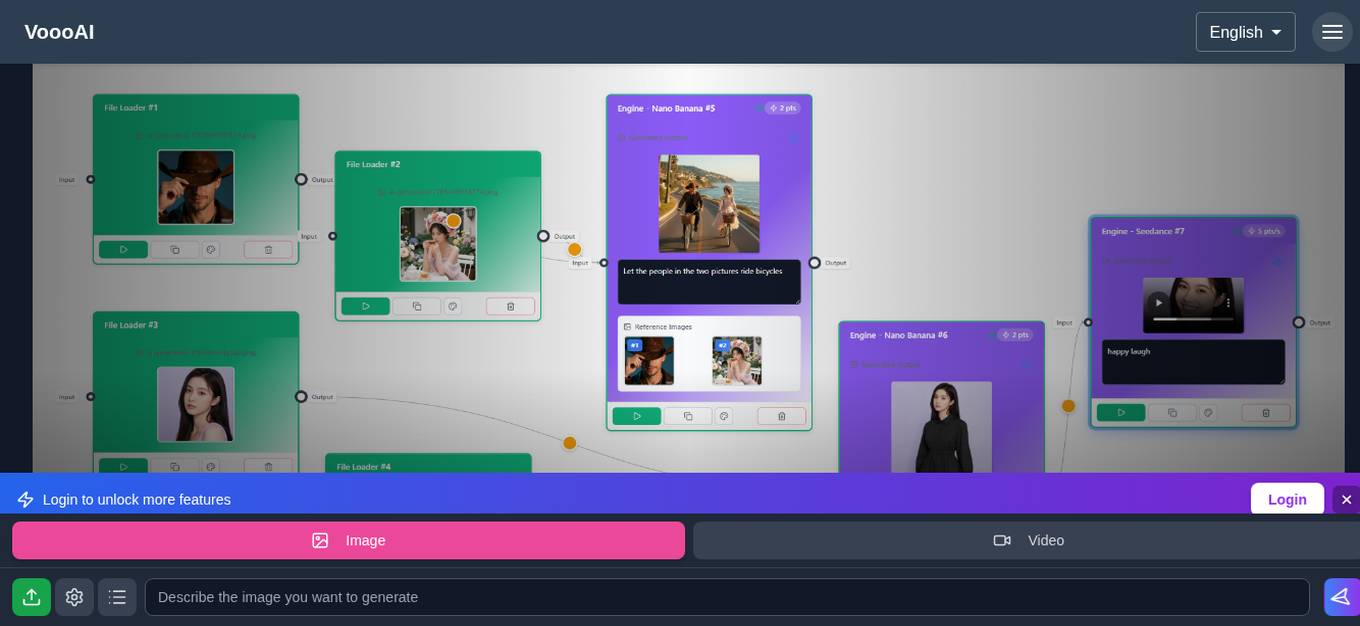Run the File Loader #1 node with its play button

[x=124, y=249]
